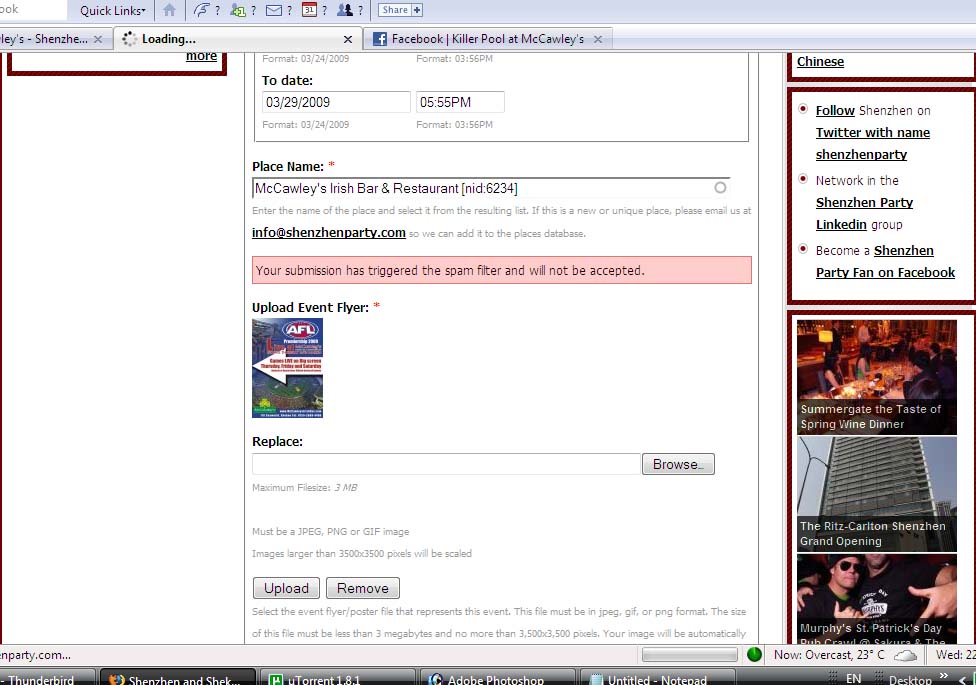Open the Twitter with name link
Image resolution: width=976 pixels, height=685 pixels.
(873, 132)
